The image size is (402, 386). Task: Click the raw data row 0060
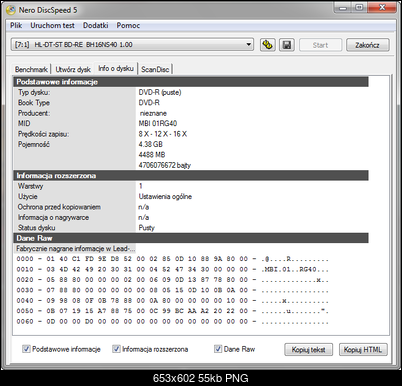(172, 321)
